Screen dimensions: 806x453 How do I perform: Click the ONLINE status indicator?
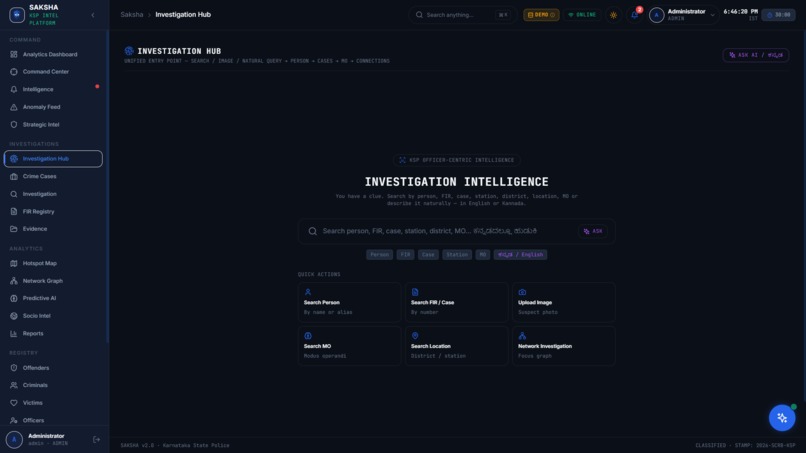coord(582,15)
